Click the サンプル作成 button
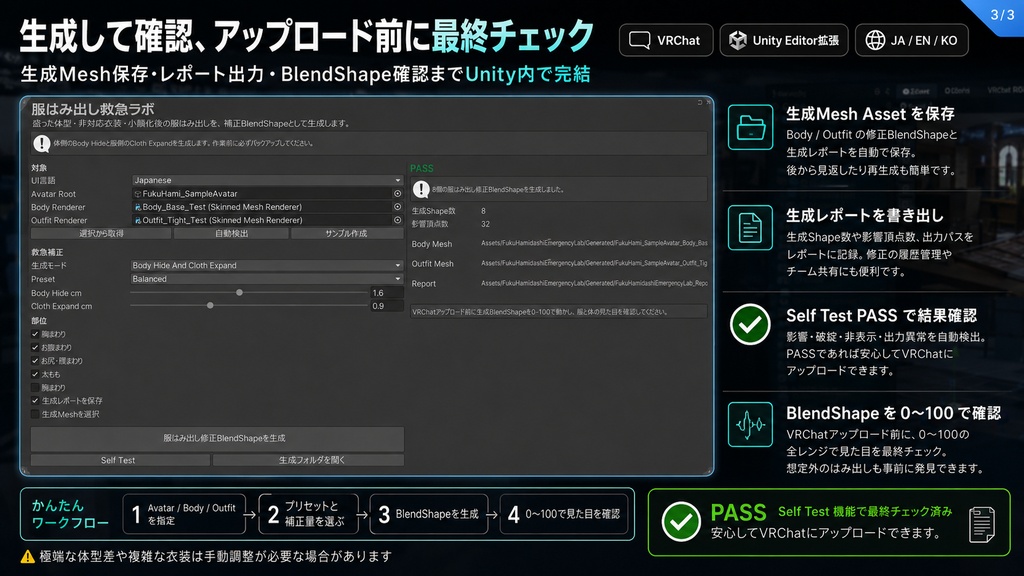The width and height of the screenshot is (1024, 576). point(347,233)
